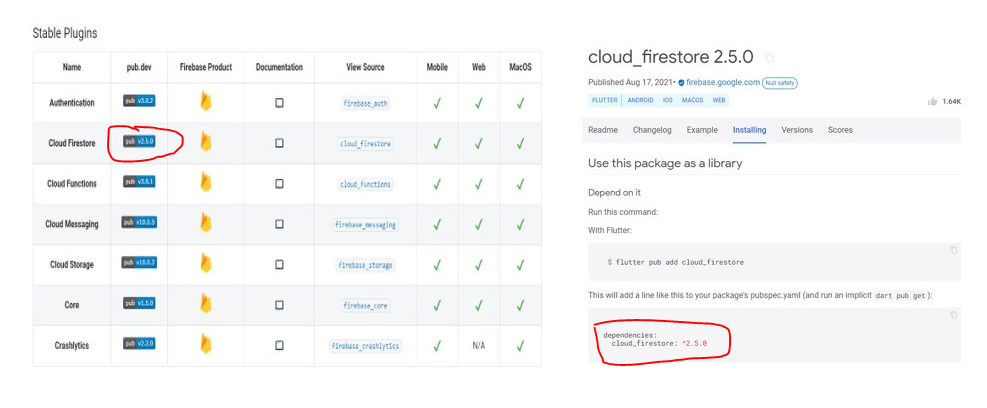Click the 'Stable Plugins' heading
Viewport: 987px width, 408px height.
65,33
